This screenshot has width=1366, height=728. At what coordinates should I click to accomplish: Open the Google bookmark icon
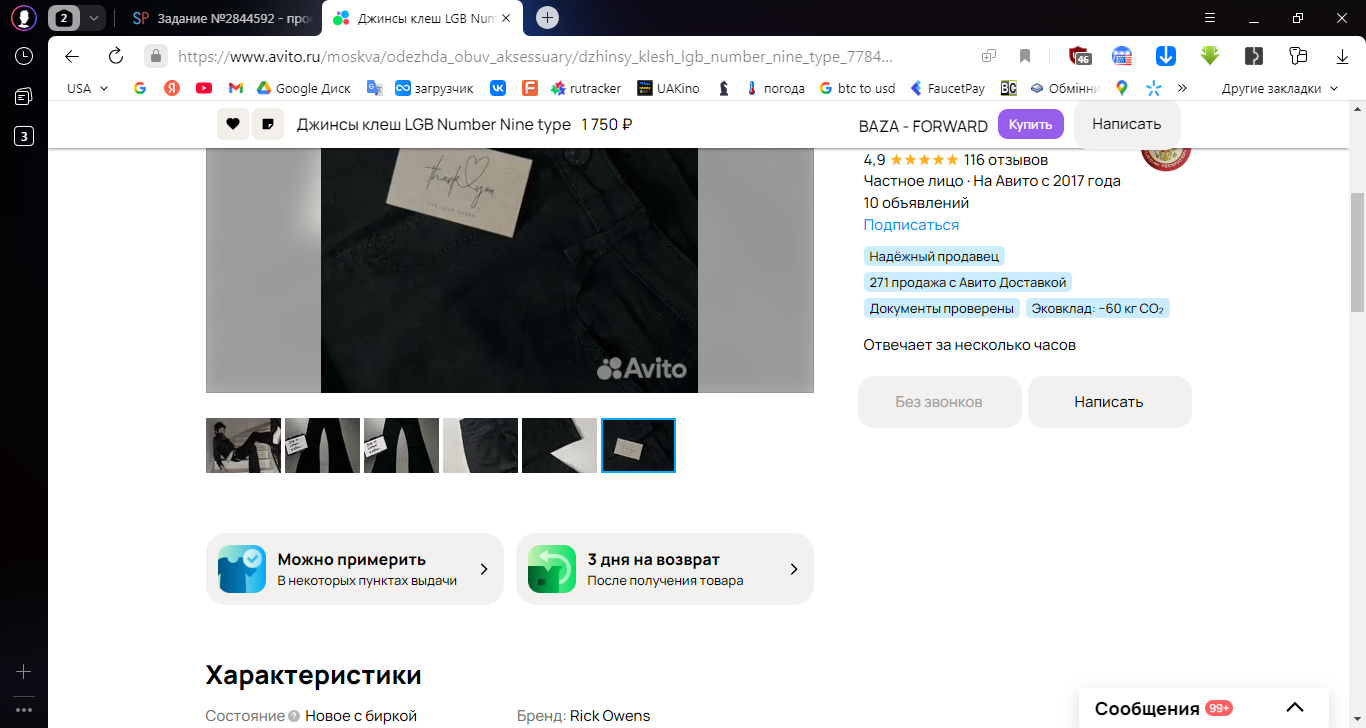pyautogui.click(x=140, y=88)
